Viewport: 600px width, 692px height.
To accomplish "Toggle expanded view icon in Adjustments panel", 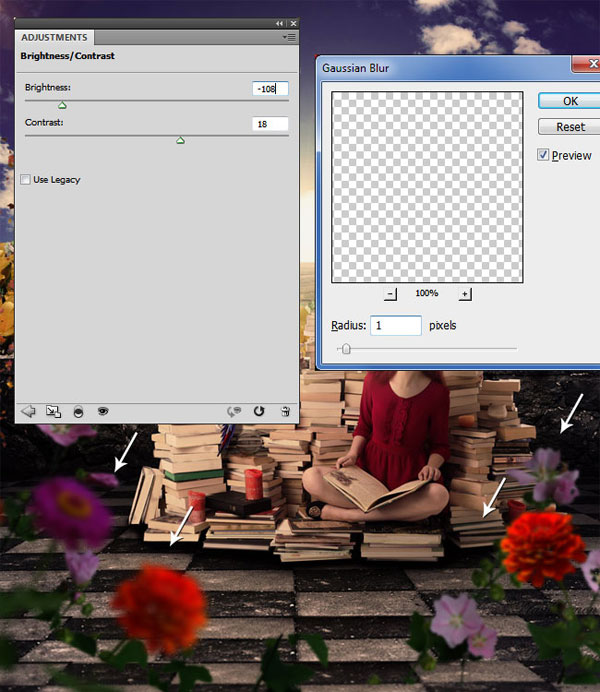I will 53,411.
